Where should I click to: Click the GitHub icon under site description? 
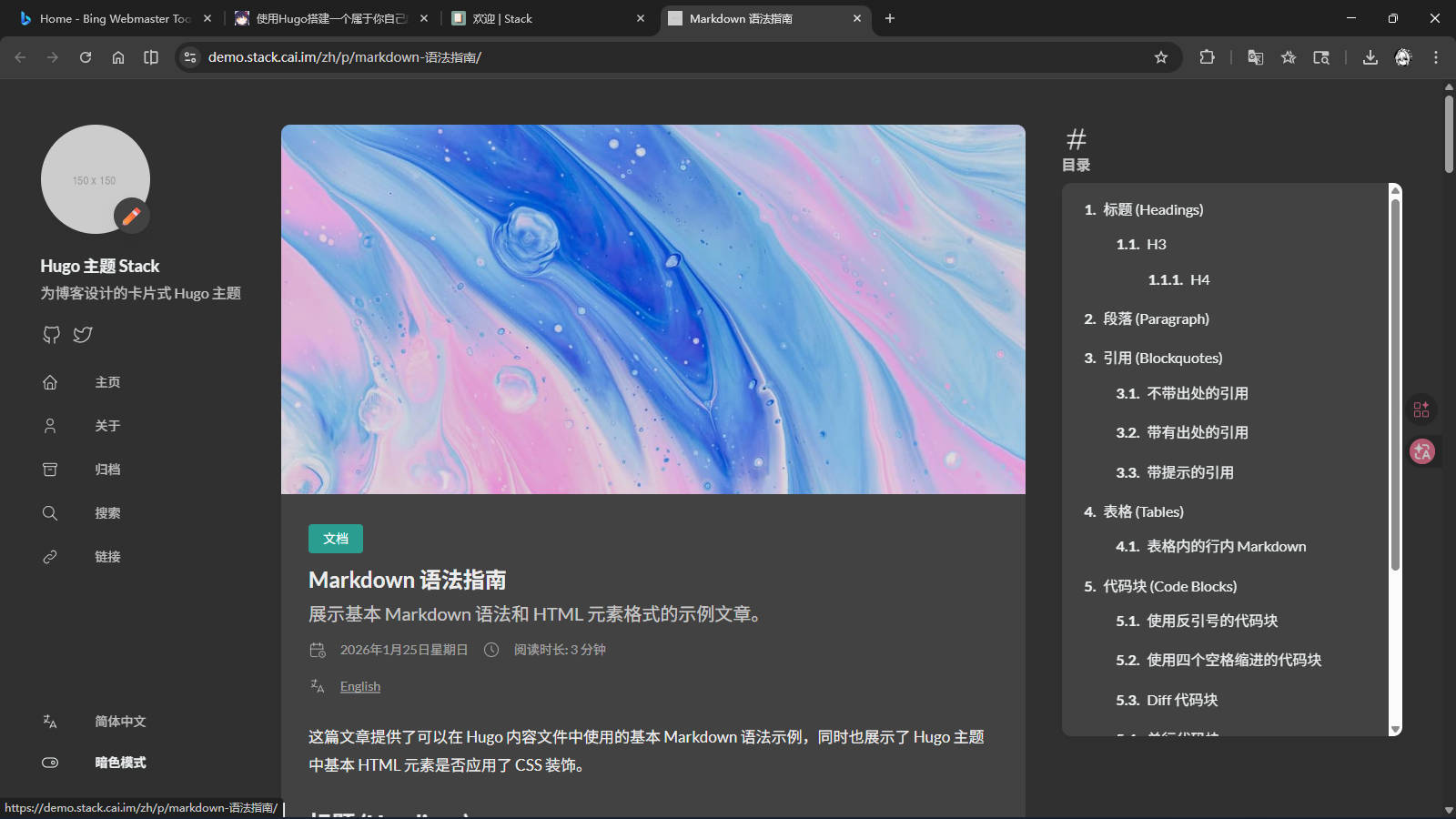pyautogui.click(x=52, y=335)
